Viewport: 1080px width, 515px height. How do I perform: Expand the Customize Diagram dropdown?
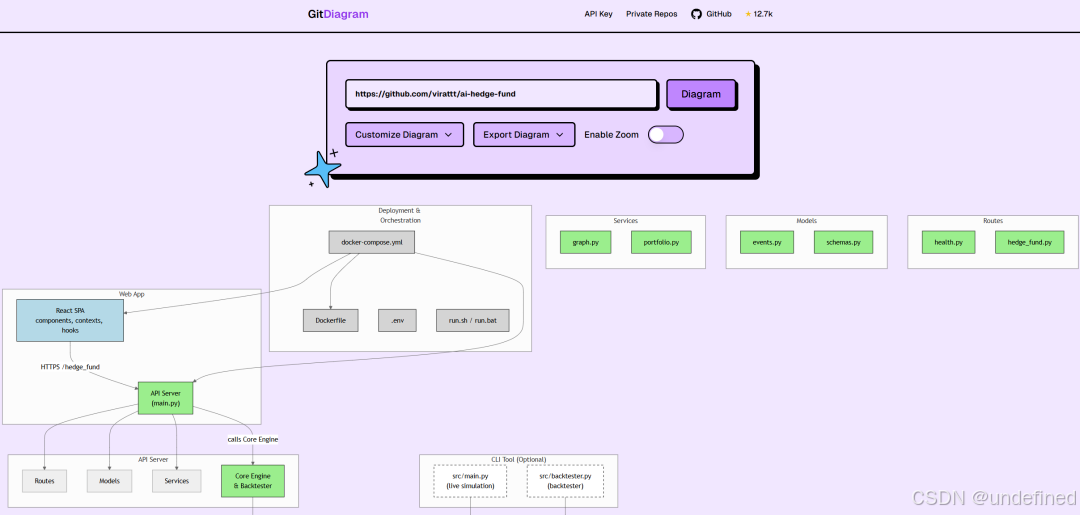click(x=404, y=135)
